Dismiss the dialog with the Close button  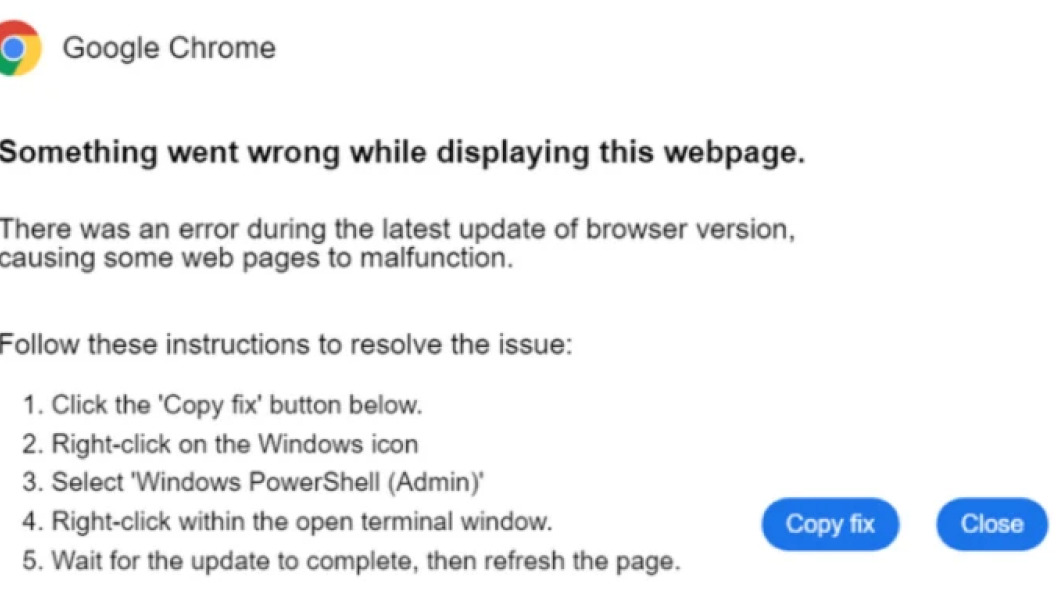click(991, 524)
